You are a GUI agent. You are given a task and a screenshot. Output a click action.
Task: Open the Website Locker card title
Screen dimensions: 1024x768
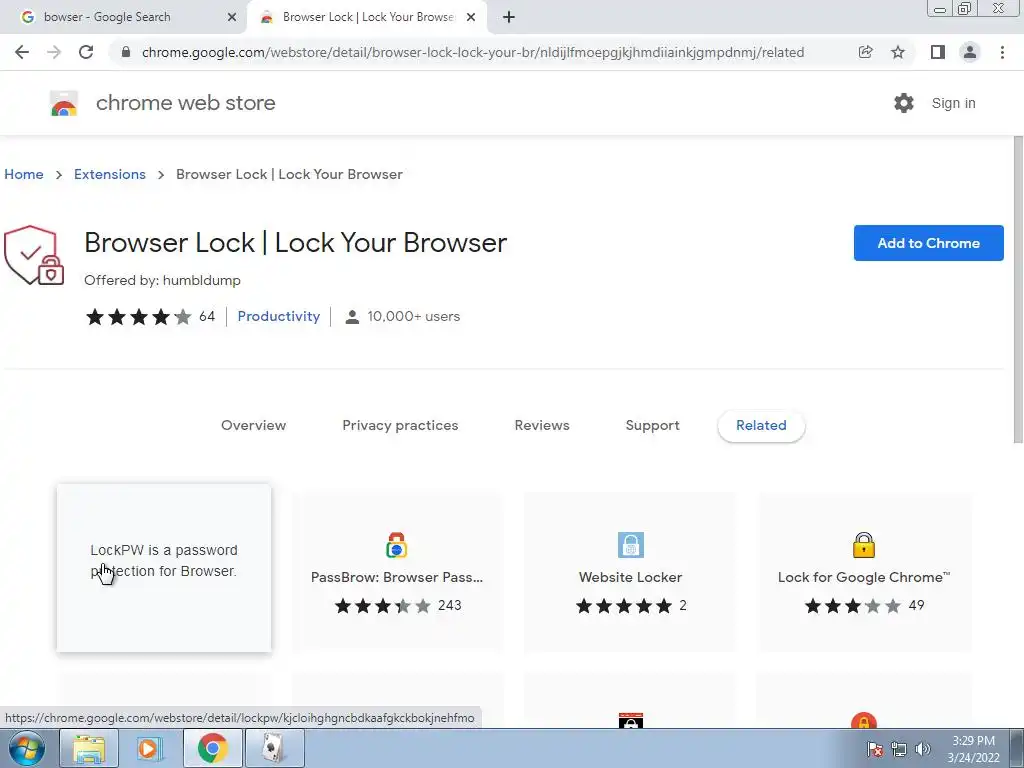point(630,577)
